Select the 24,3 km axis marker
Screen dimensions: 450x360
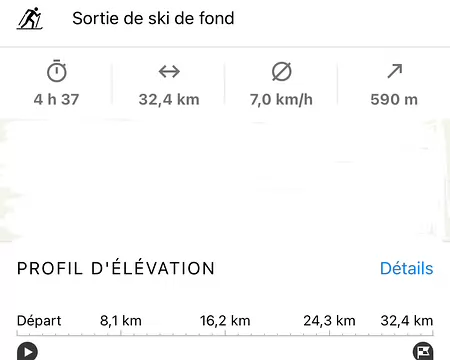pos(329,321)
